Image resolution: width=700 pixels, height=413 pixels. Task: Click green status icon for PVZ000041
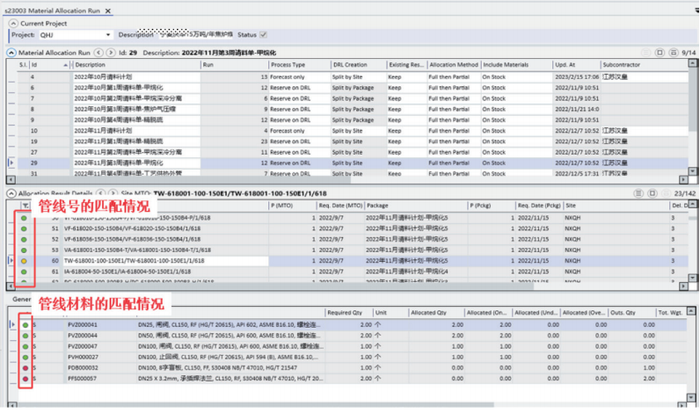[24, 324]
